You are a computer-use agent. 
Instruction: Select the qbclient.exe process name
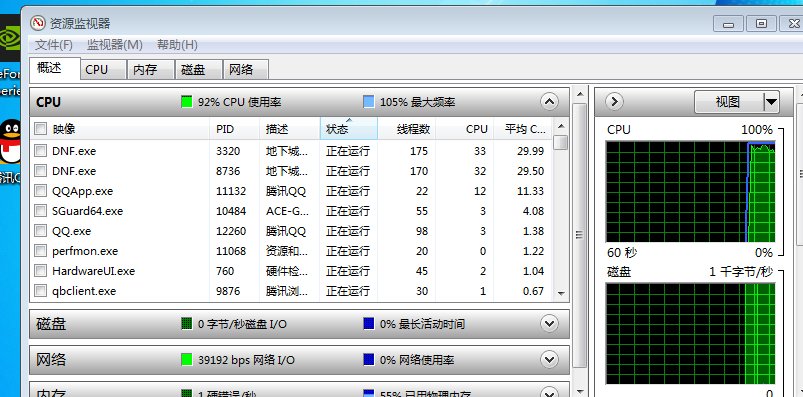(x=84, y=291)
